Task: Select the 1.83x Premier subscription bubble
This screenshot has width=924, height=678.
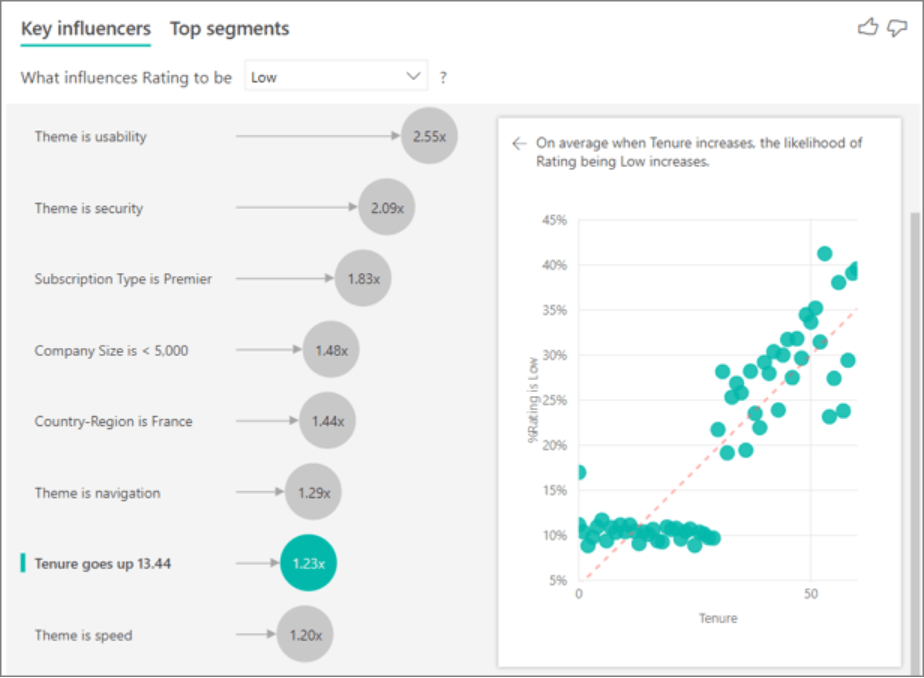Action: 363,278
